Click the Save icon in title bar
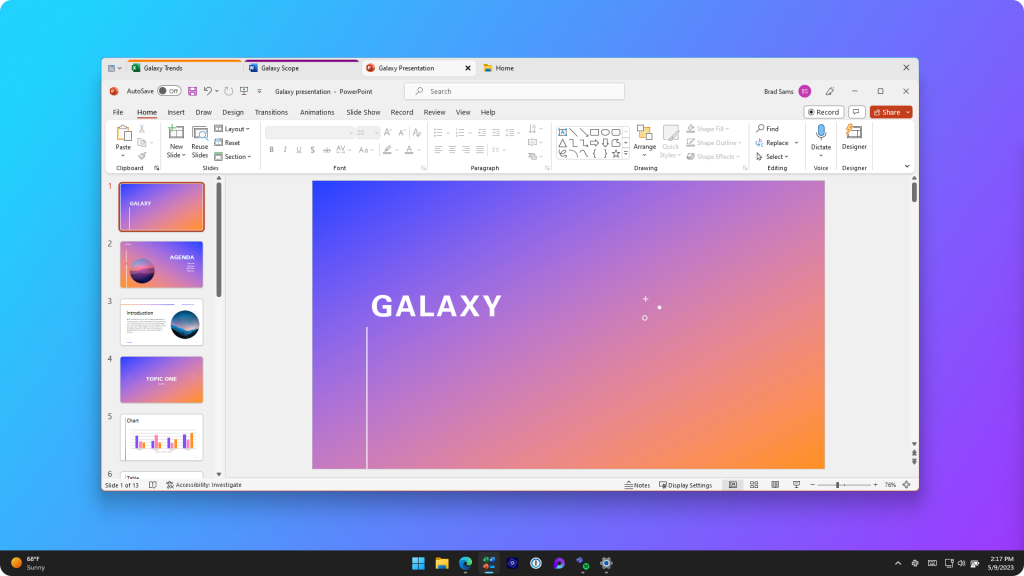Viewport: 1024px width, 576px height. click(x=192, y=91)
